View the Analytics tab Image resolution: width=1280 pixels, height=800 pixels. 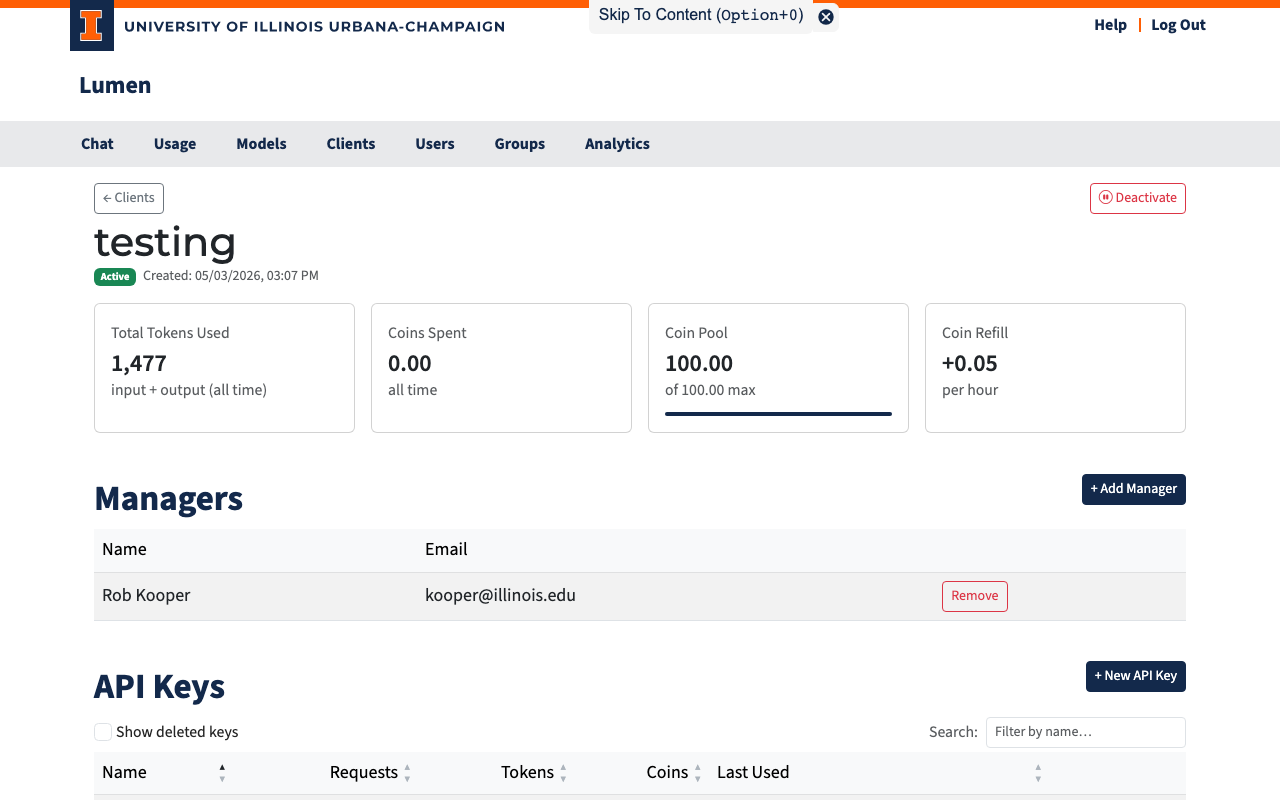tap(617, 144)
